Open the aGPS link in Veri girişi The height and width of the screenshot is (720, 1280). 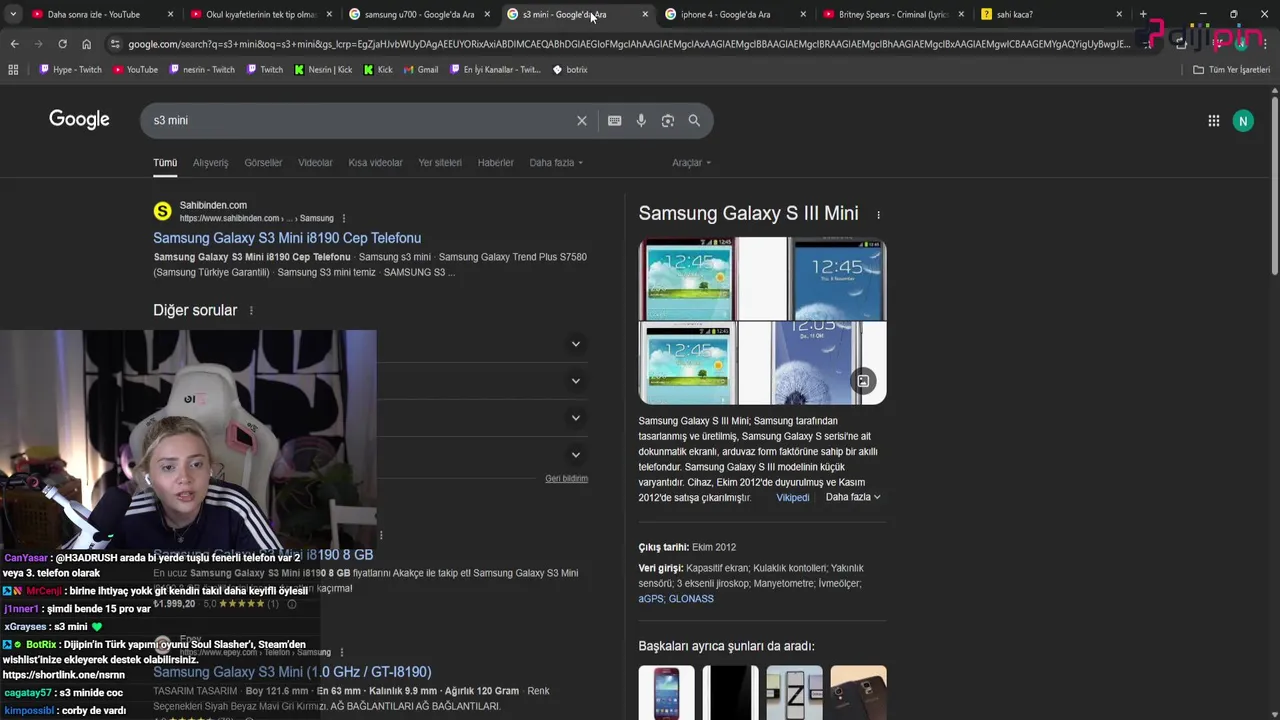(x=651, y=599)
